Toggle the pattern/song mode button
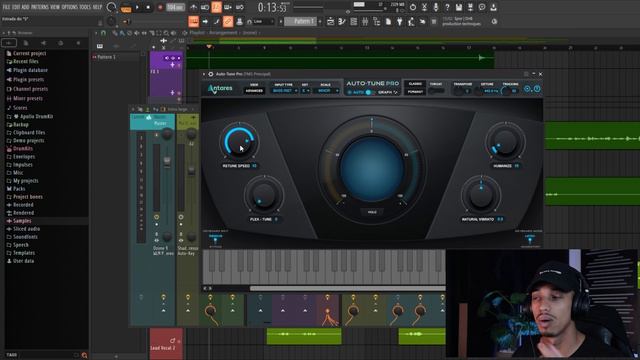Viewport: 640px width, 360px height. tap(126, 8)
